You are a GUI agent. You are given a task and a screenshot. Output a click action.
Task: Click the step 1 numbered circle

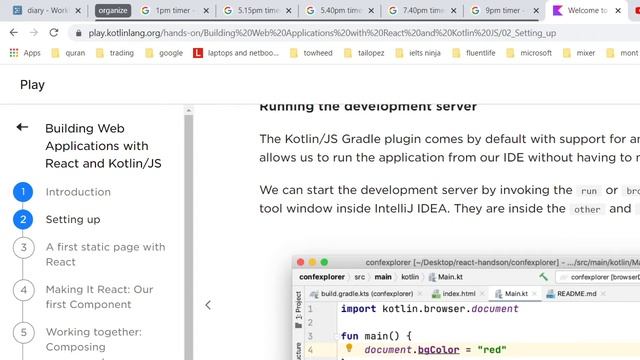(23, 192)
